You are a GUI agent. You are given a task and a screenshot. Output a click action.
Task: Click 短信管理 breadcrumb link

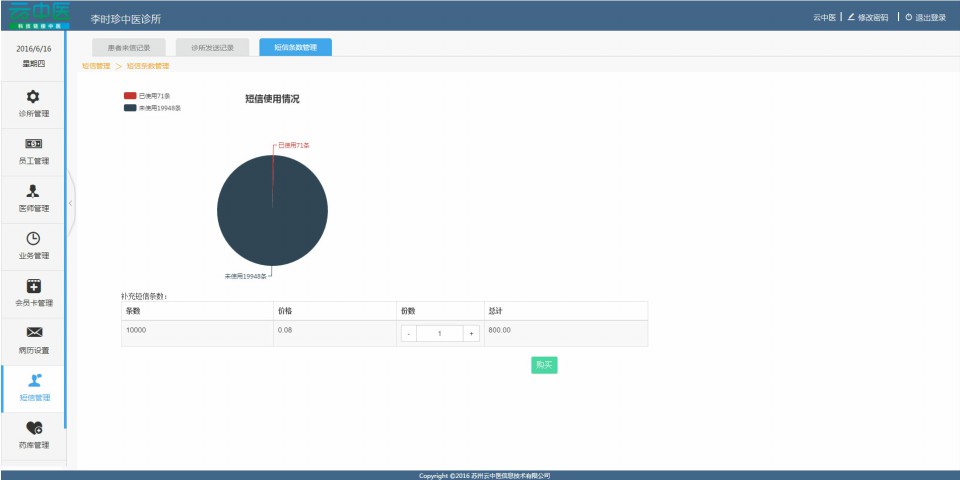(96, 66)
